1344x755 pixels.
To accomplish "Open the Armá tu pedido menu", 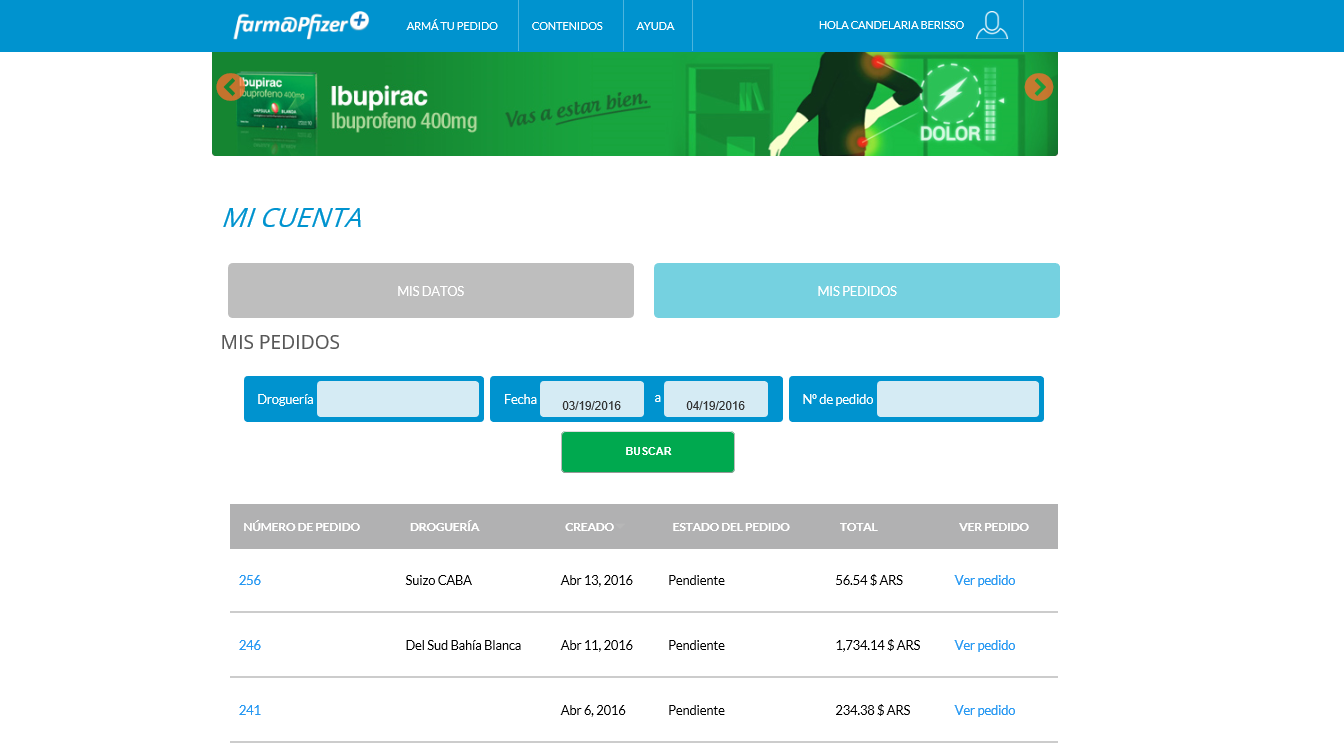I will pyautogui.click(x=452, y=26).
